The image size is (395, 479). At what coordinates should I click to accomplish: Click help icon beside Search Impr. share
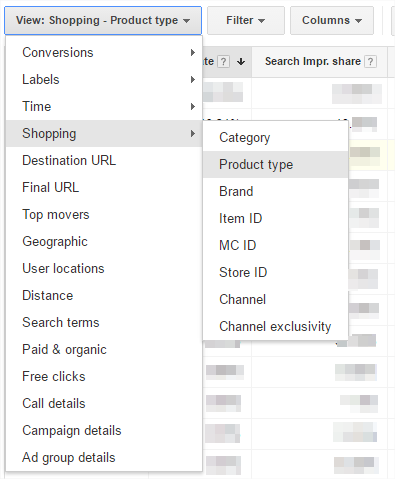click(370, 62)
